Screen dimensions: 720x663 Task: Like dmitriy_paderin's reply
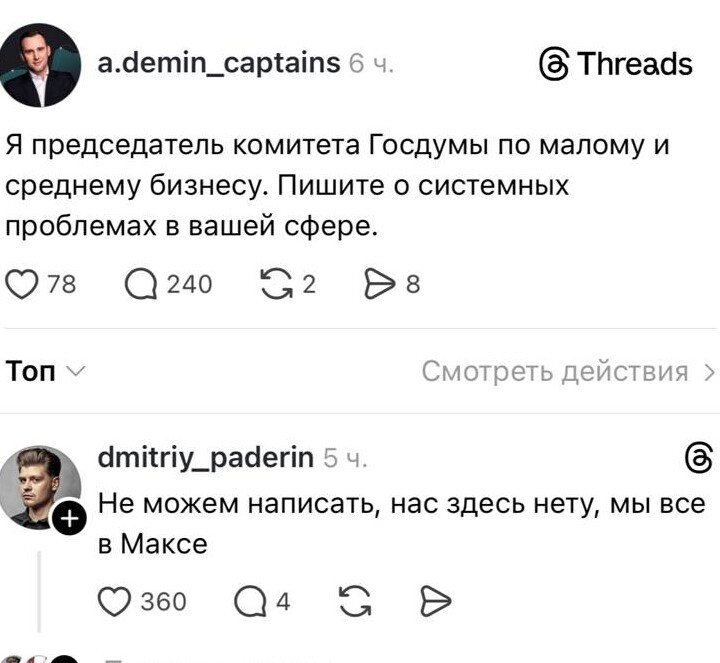pyautogui.click(x=116, y=600)
